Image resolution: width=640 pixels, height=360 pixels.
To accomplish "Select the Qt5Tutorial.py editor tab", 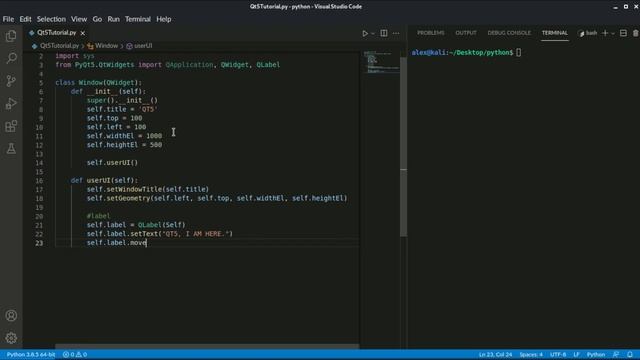I will click(x=57, y=33).
